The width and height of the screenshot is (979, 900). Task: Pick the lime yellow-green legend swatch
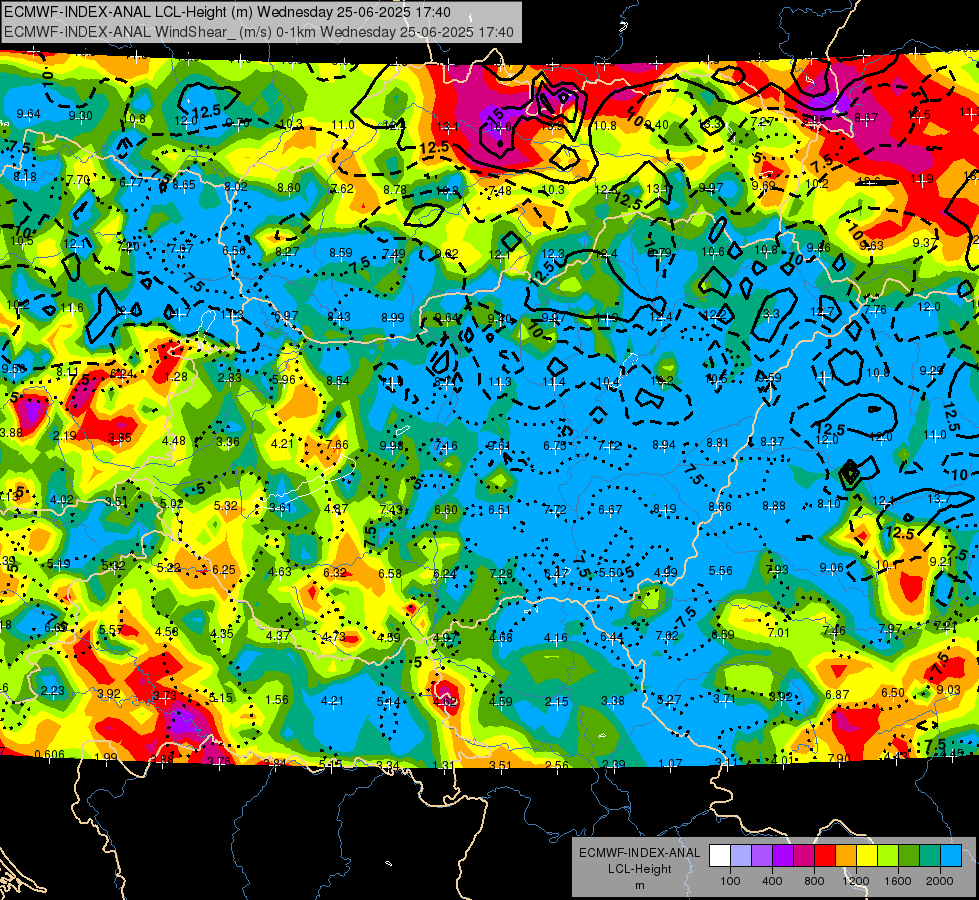point(888,856)
